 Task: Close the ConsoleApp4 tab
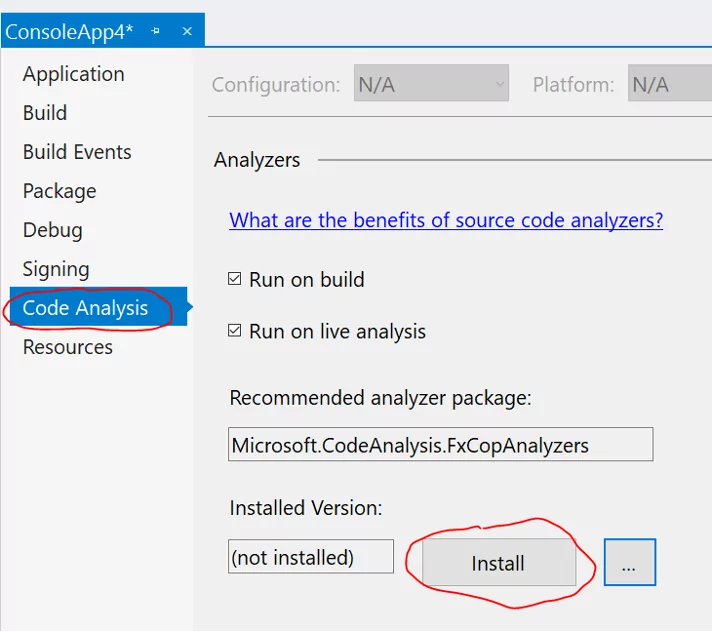point(187,31)
